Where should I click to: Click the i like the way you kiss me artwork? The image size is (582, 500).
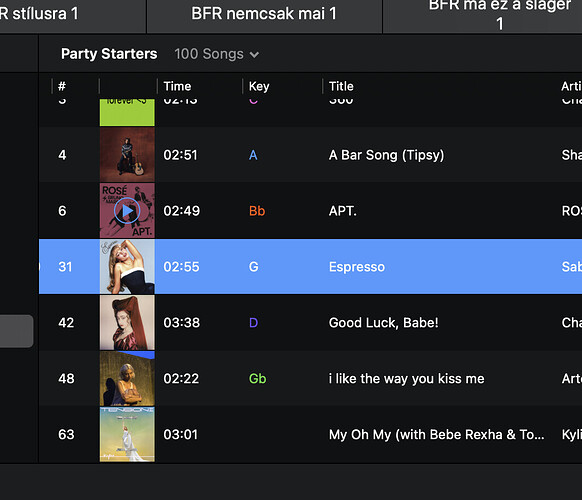click(x=127, y=379)
